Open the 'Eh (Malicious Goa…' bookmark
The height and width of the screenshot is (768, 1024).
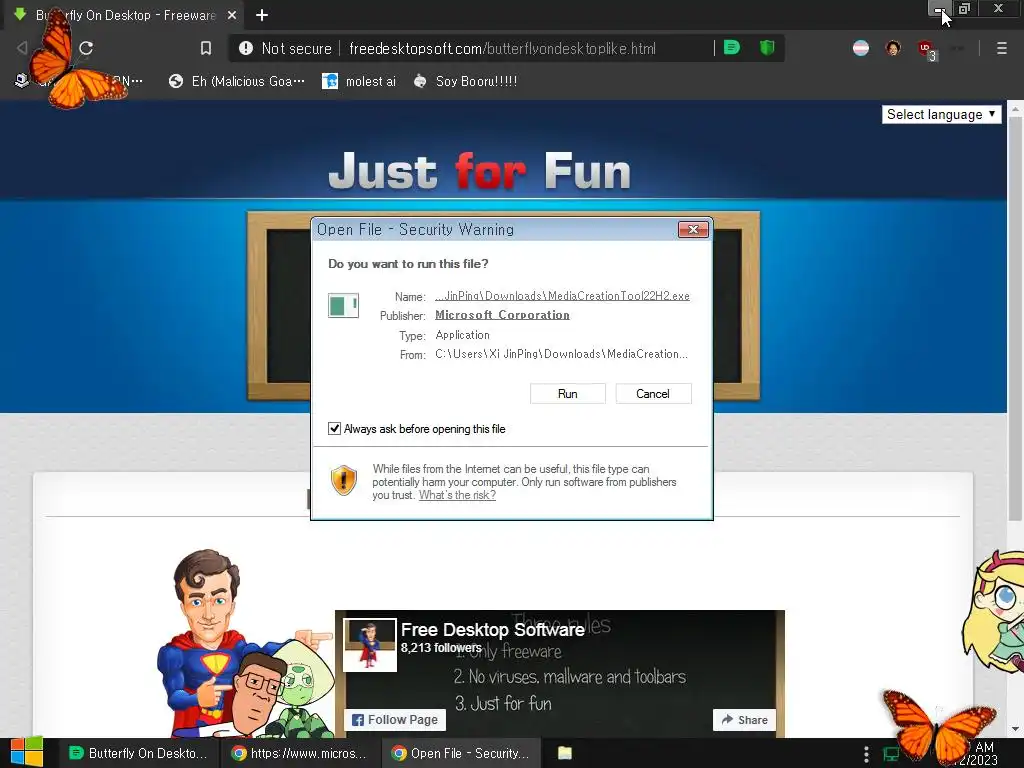tap(236, 81)
